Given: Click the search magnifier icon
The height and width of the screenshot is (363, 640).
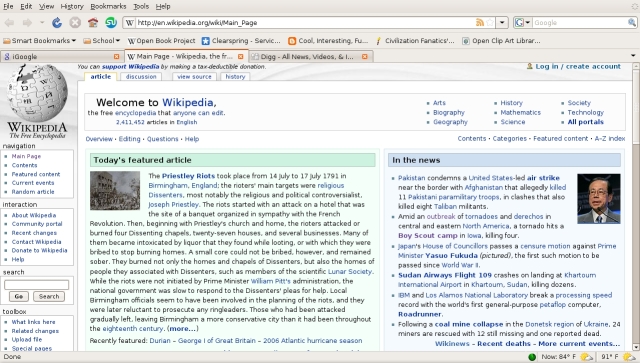Looking at the screenshot, I should click(631, 23).
